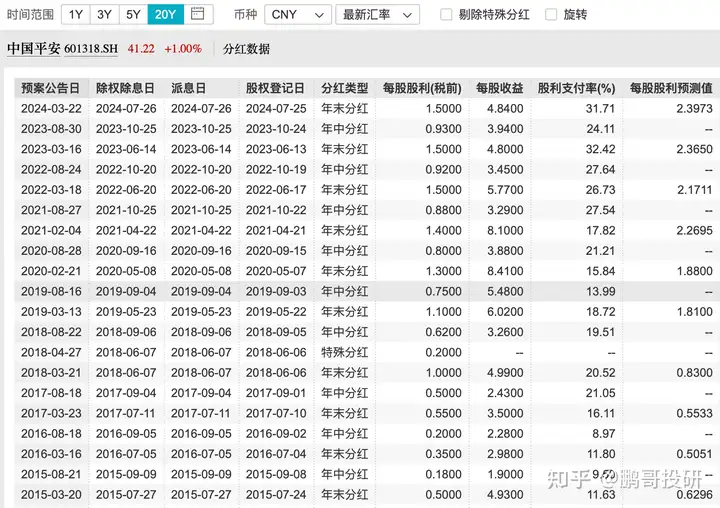This screenshot has height=508, width=720.
Task: Select record date cell 2024-07-25
Action: tap(276, 109)
